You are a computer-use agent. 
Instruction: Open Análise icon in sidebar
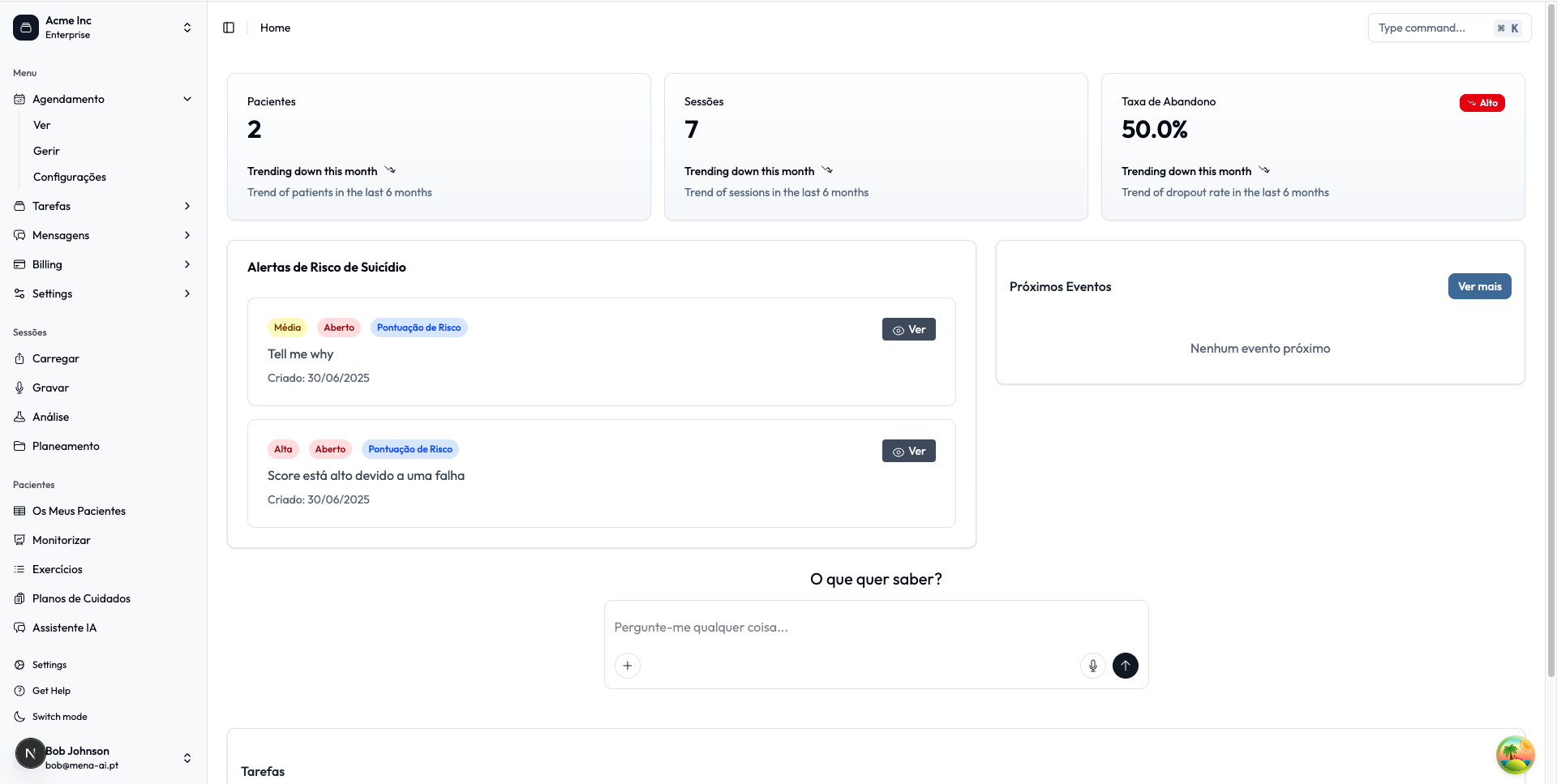click(19, 417)
